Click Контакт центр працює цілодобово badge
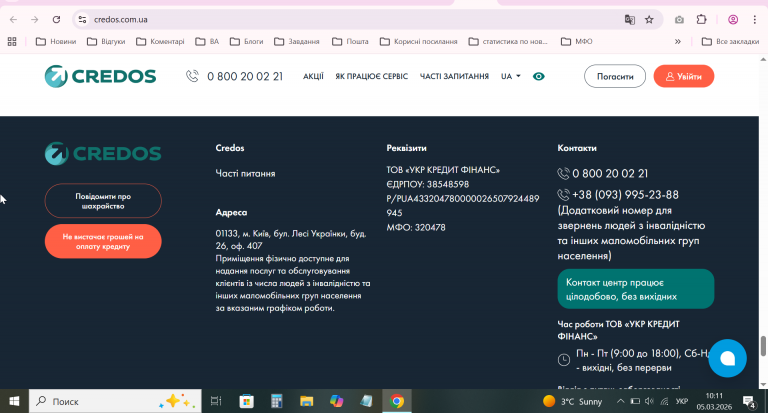Screen dimensions: 768x413 (x=636, y=289)
